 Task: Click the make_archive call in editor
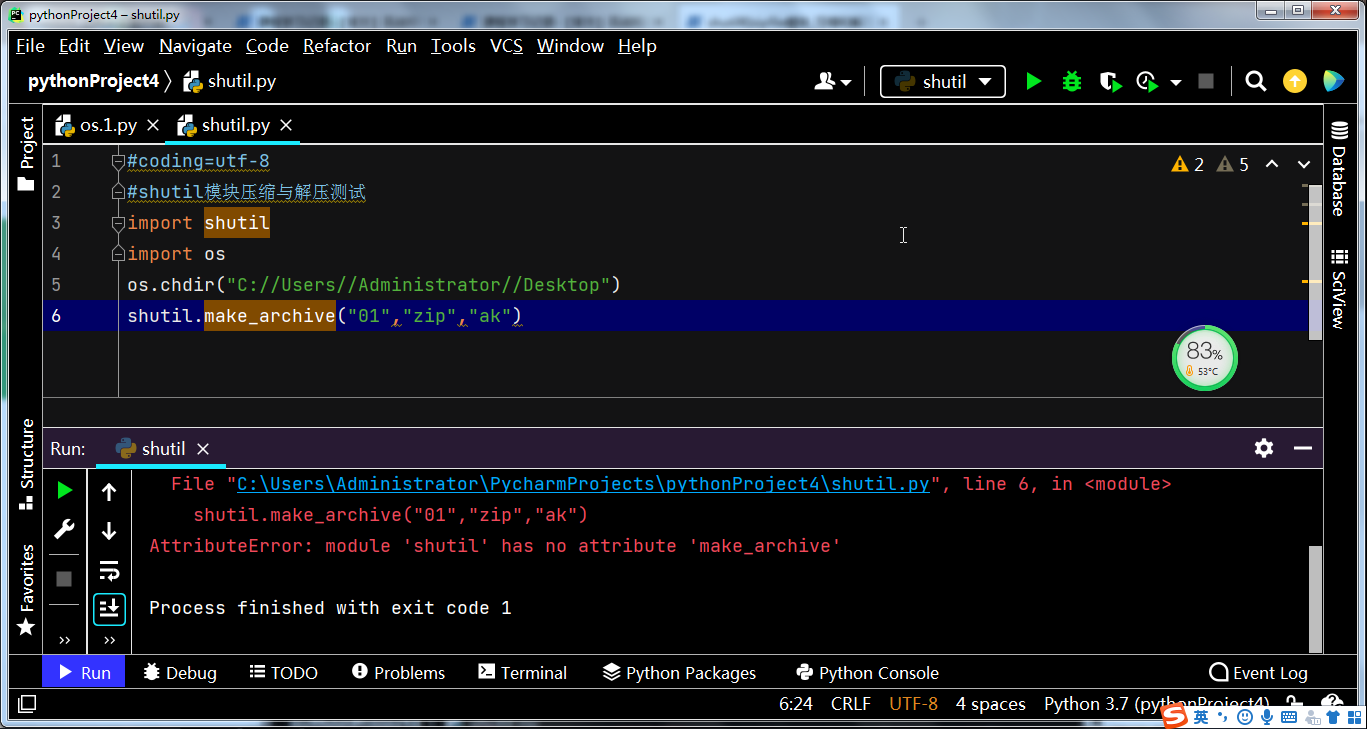point(270,316)
